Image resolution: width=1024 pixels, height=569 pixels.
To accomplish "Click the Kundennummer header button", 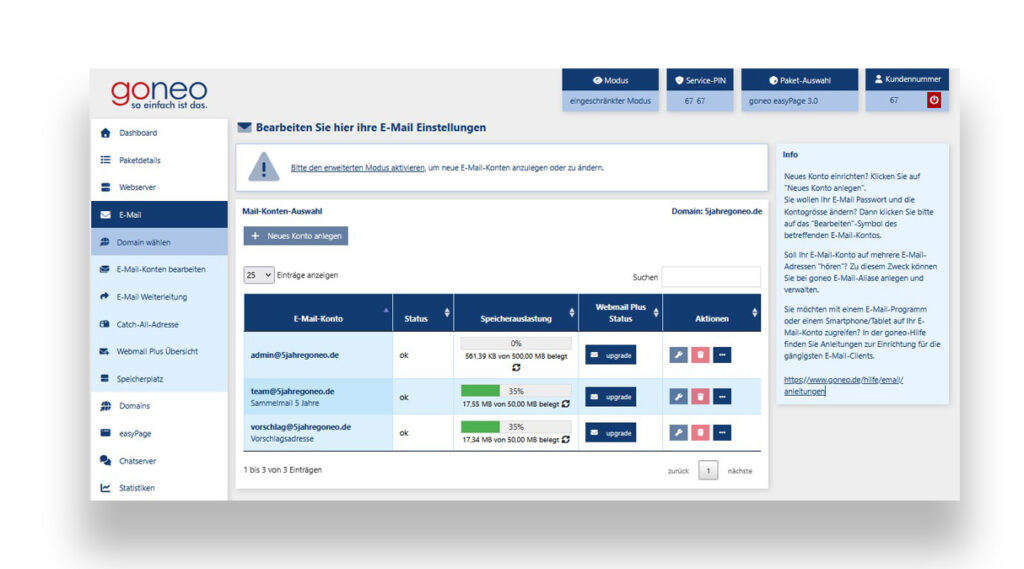I will (907, 79).
